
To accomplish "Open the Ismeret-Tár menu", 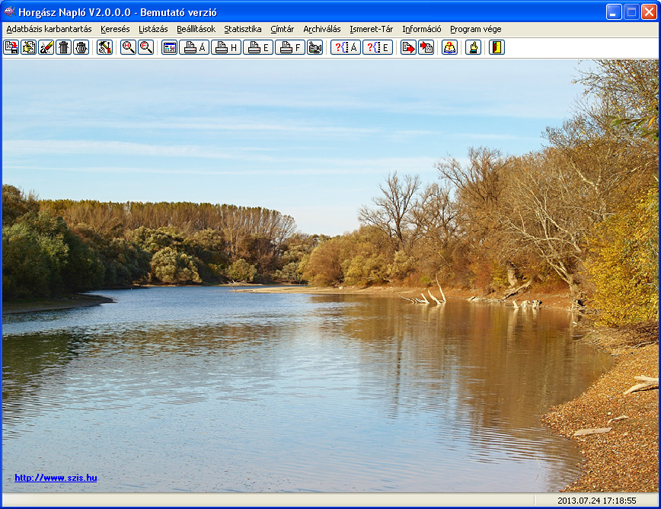I will pyautogui.click(x=371, y=29).
